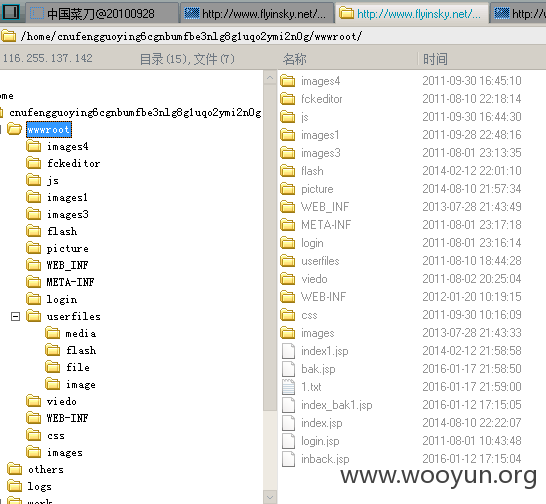
Task: Click images folder icon in file list
Action: [288, 333]
